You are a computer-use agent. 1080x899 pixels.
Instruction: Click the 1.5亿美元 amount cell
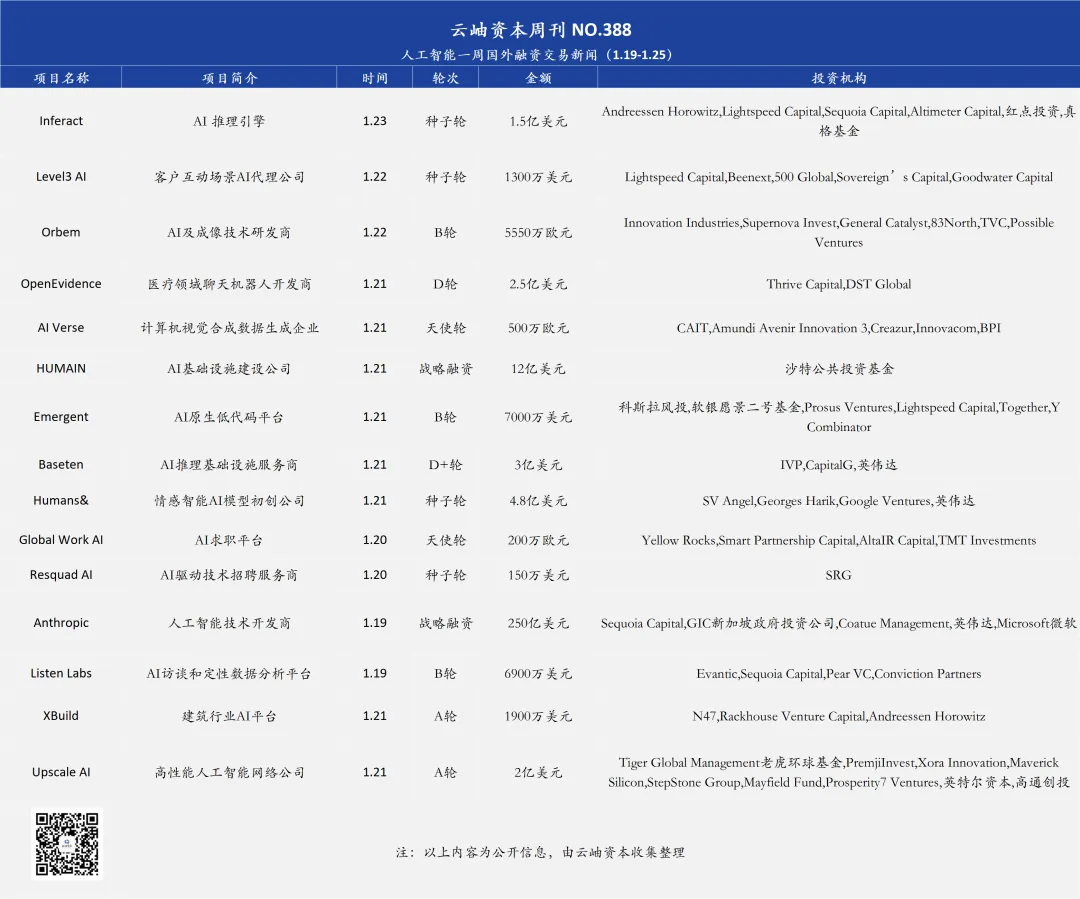pyautogui.click(x=538, y=121)
